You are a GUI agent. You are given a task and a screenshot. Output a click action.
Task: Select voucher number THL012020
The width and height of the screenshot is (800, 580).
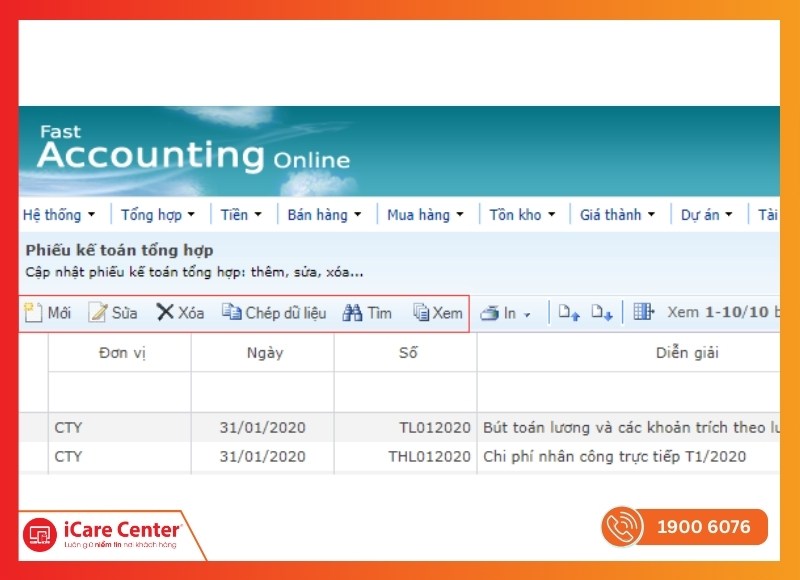(430, 457)
